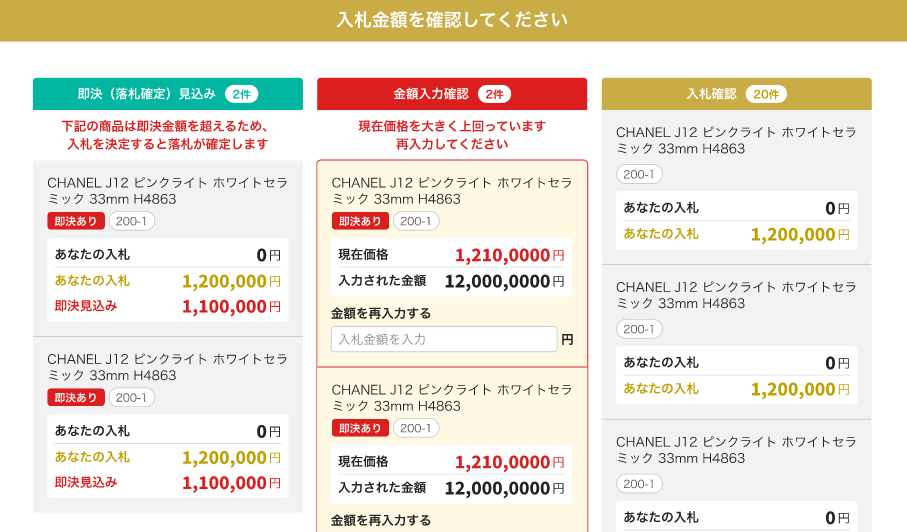This screenshot has width=907, height=532.
Task: Open first CHANEL J12 title in 入札確認 column
Action: coord(736,140)
